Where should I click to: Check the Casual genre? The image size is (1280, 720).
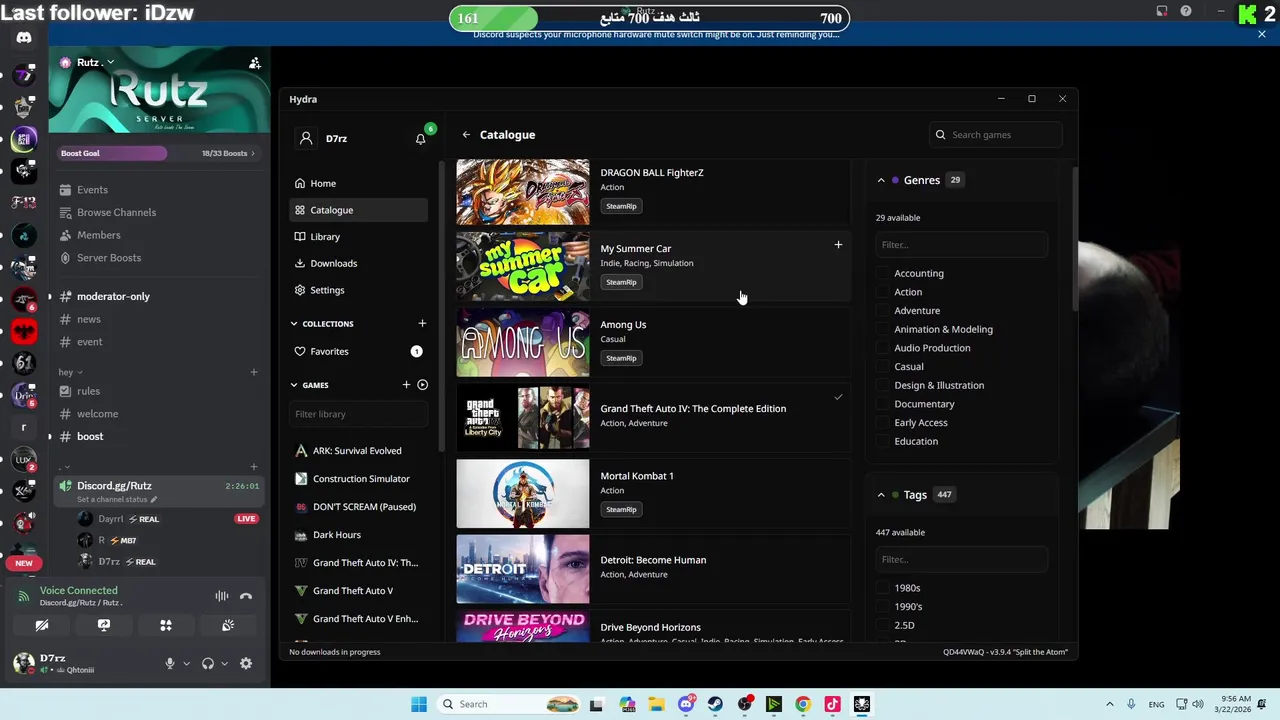883,367
